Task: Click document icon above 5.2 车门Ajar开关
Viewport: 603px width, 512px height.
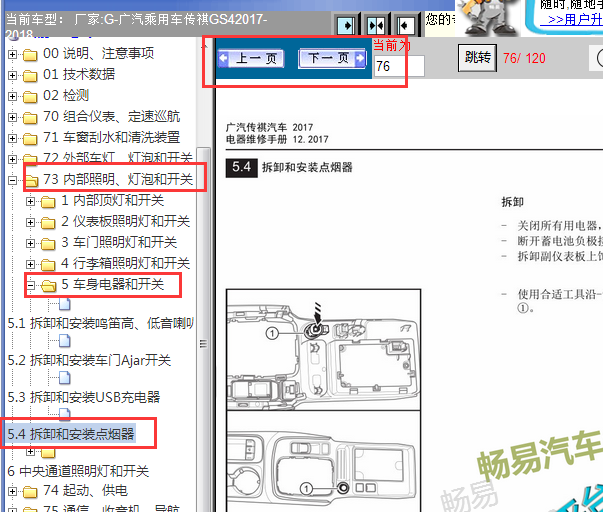Action: click(65, 341)
